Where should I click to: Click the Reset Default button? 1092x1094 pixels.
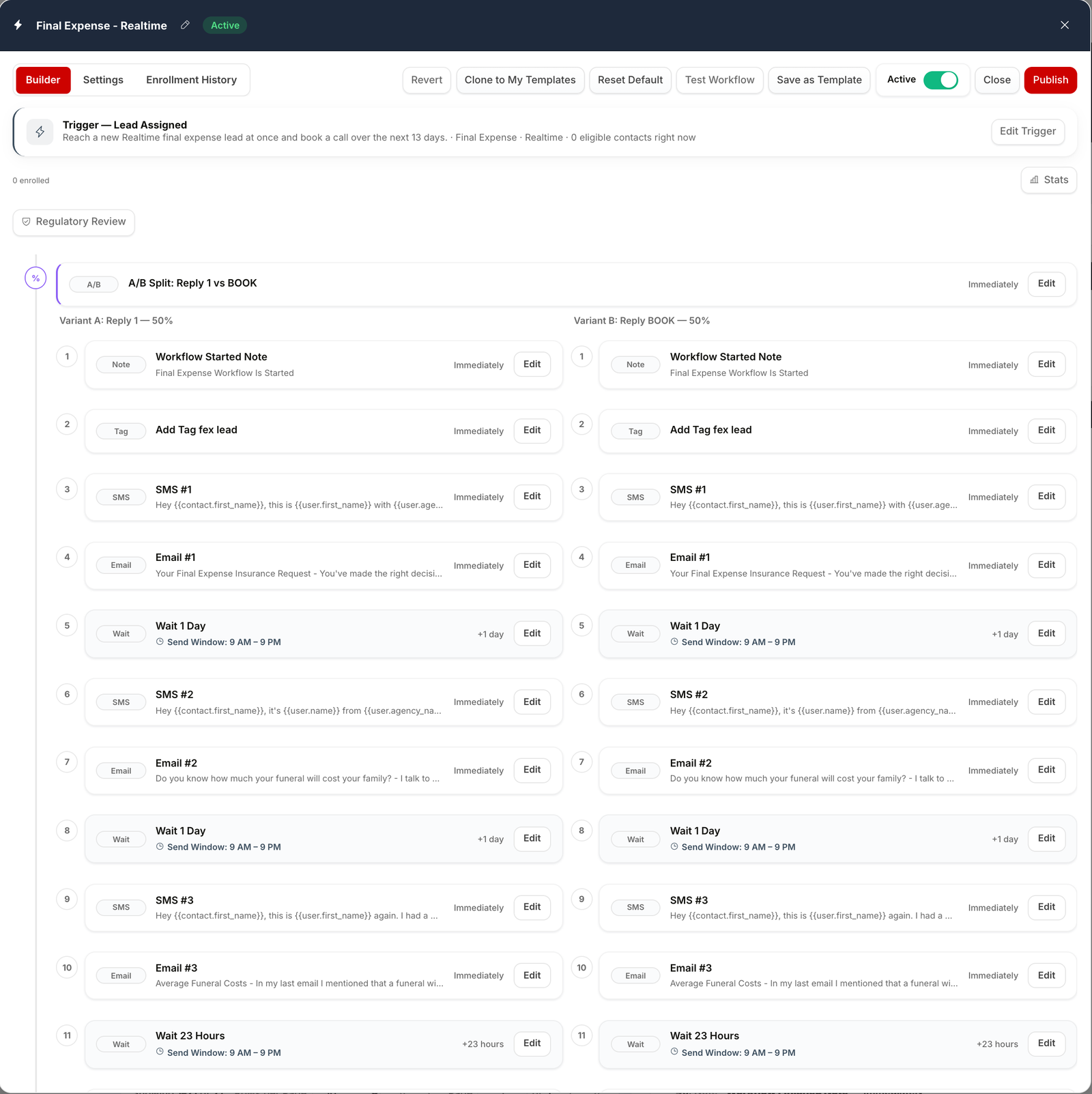630,80
